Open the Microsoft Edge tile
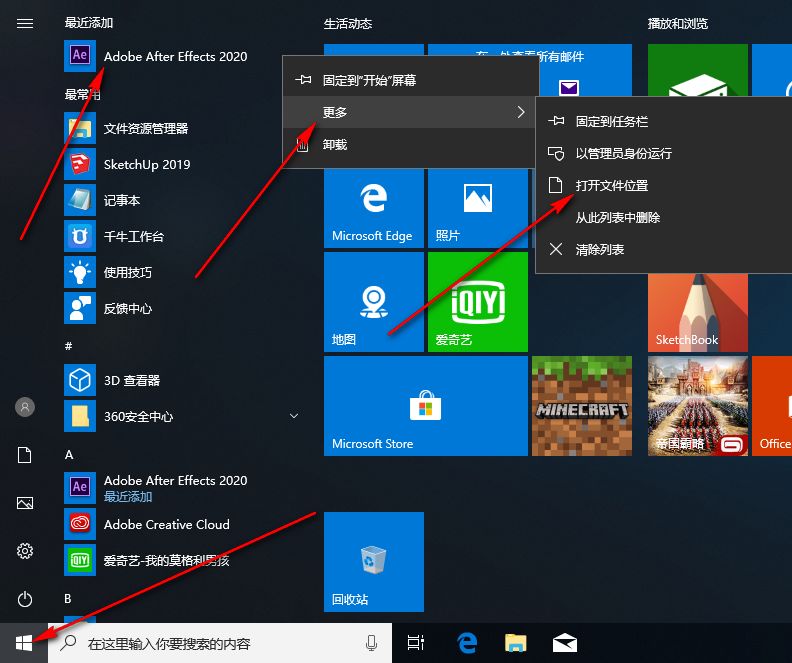Screen dimensions: 792x663 tap(374, 208)
